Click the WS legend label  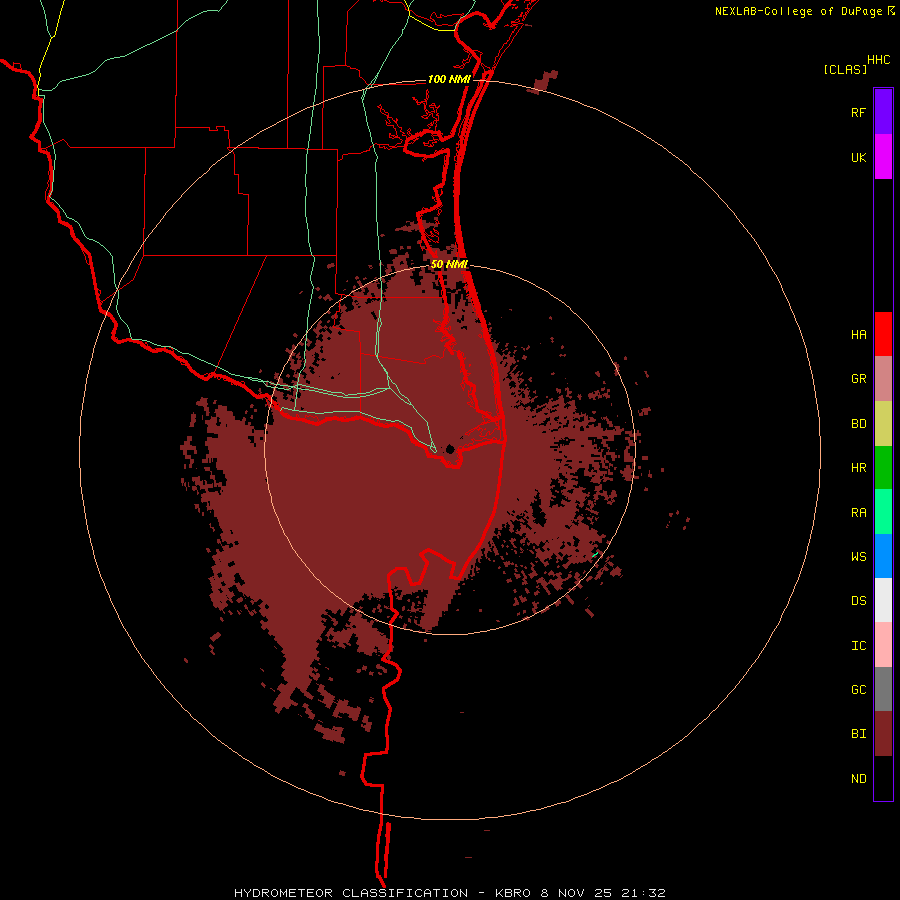coord(858,557)
